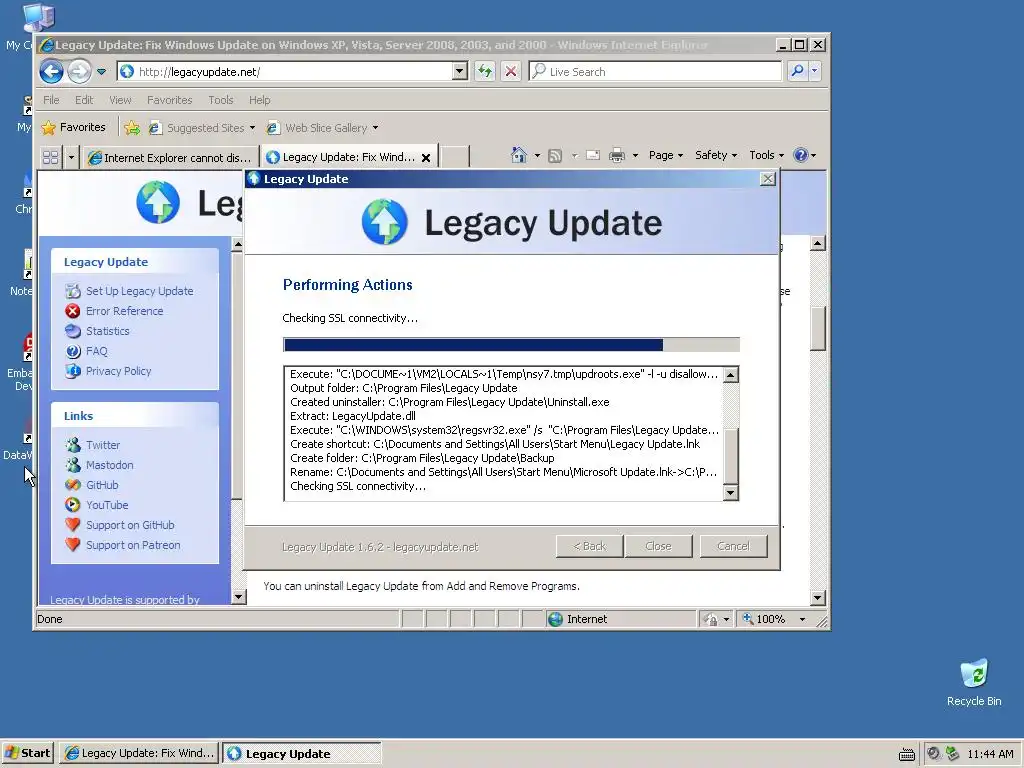This screenshot has width=1024, height=768.
Task: Open the Suggested Sites dropdown
Action: click(x=202, y=128)
